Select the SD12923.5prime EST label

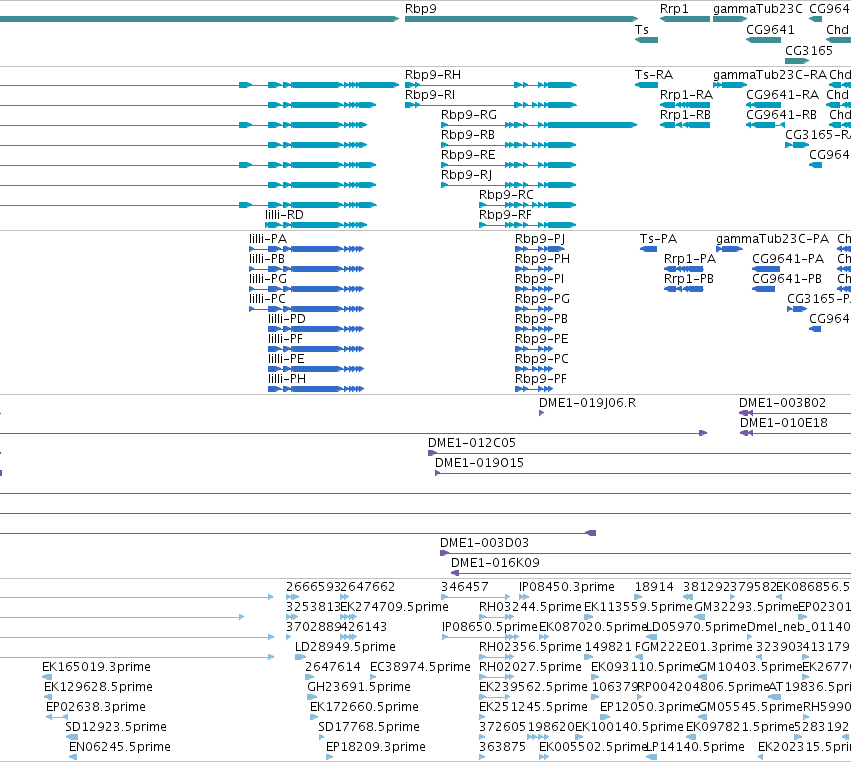tap(116, 727)
